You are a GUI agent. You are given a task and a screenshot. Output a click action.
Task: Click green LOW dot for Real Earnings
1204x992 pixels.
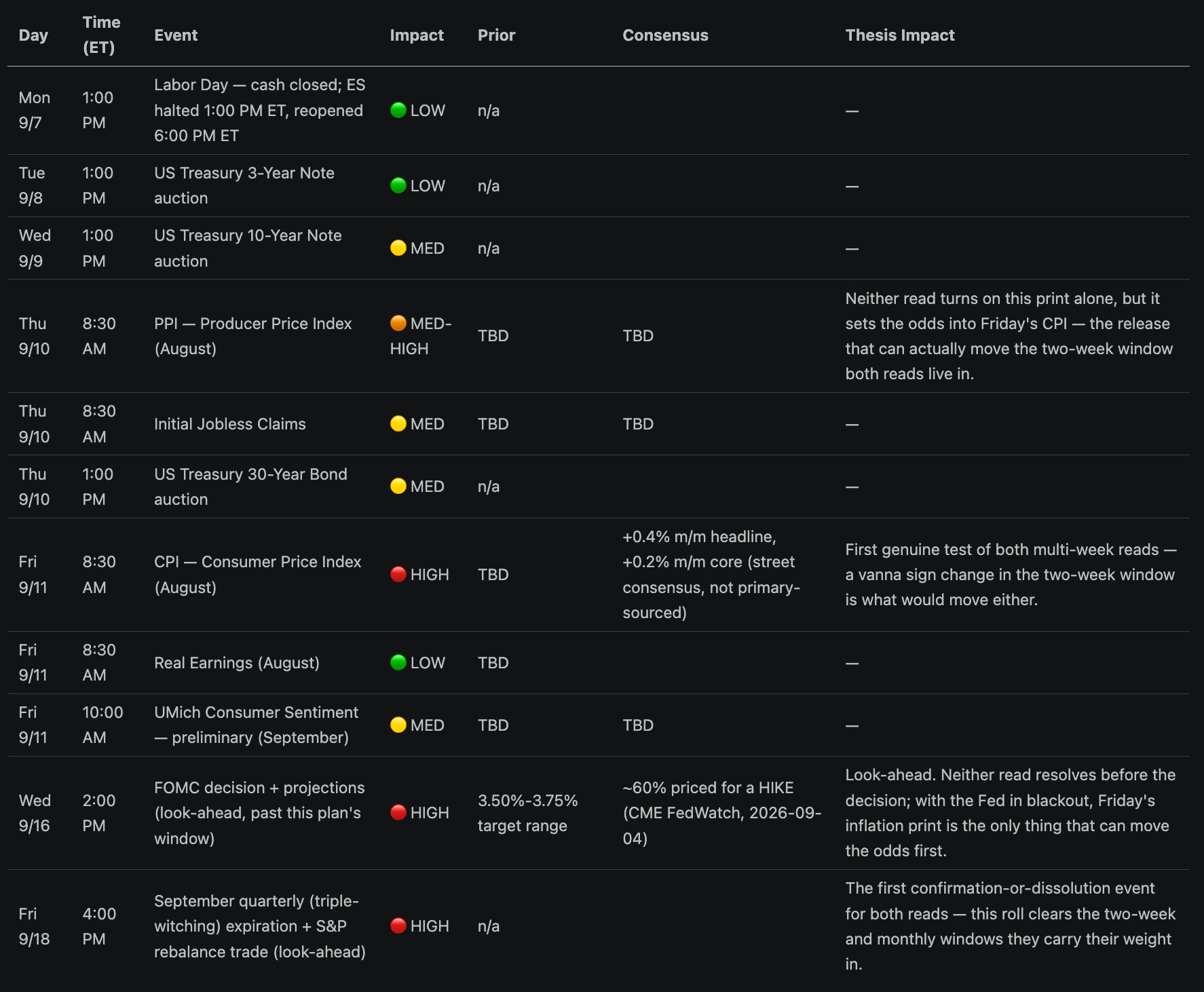[398, 662]
